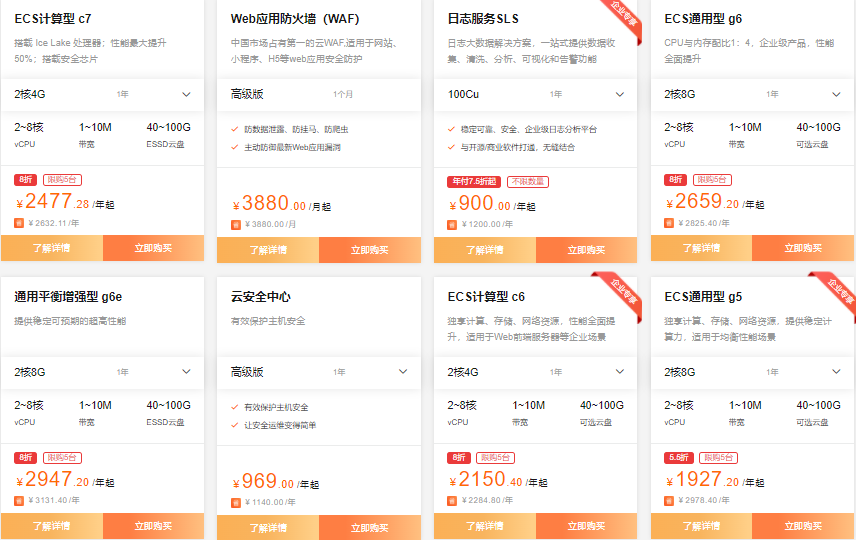Click the coupon icon beside ¥2284.80/年

point(452,500)
